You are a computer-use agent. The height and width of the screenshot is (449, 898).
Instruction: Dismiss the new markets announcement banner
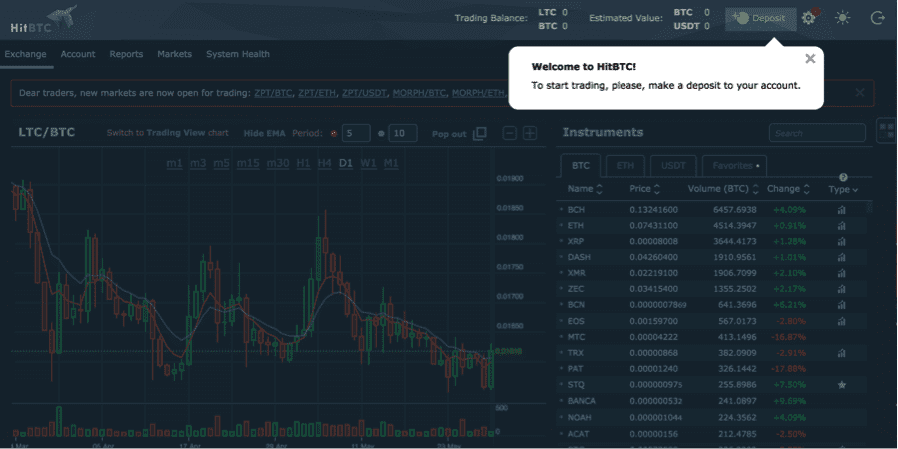[860, 93]
